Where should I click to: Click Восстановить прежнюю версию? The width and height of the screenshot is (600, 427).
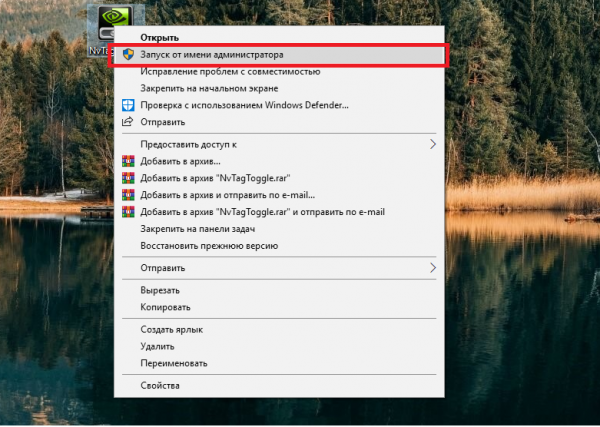tap(208, 246)
